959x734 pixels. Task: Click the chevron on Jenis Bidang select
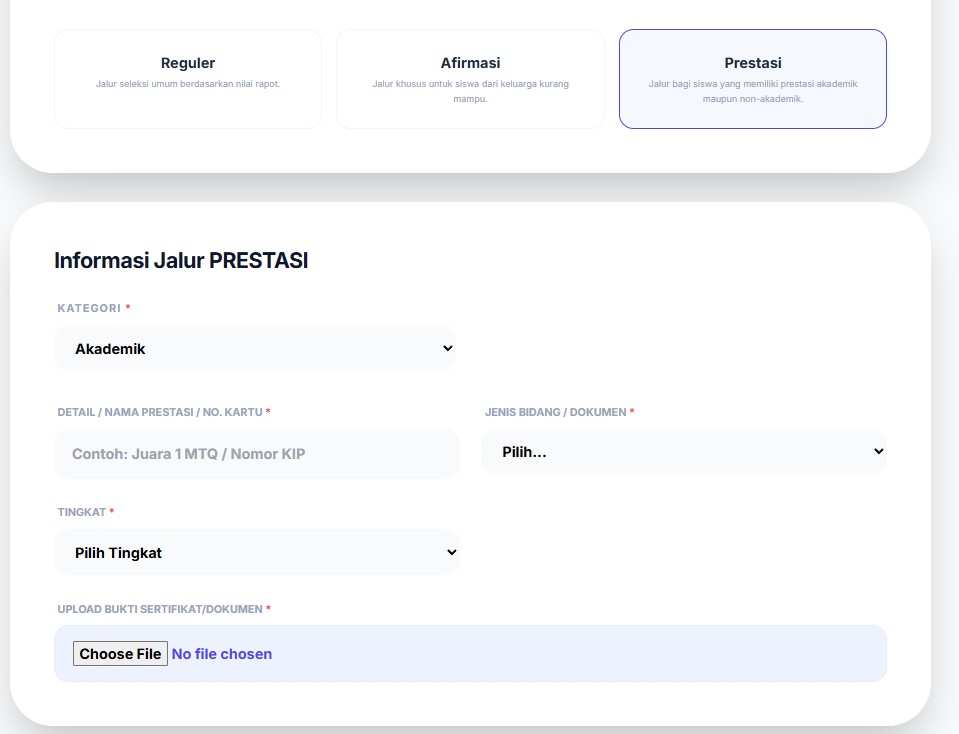[x=878, y=452]
